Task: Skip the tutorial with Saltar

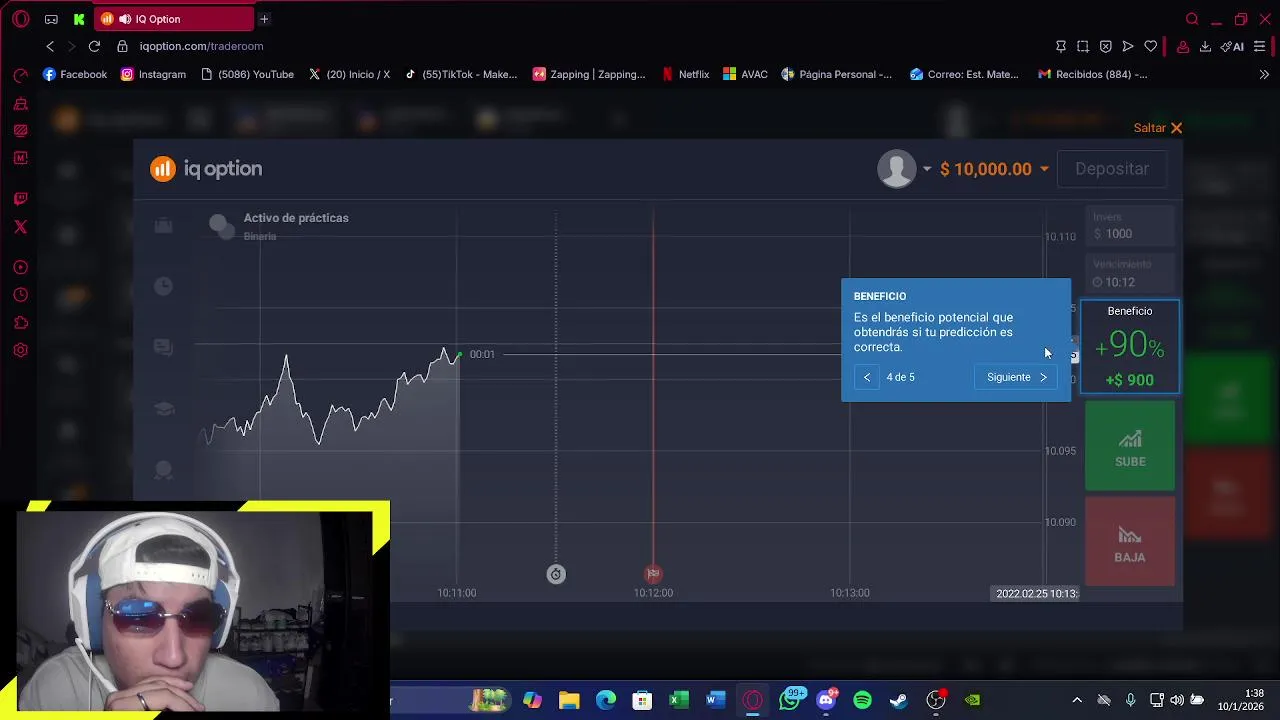Action: pyautogui.click(x=1158, y=128)
